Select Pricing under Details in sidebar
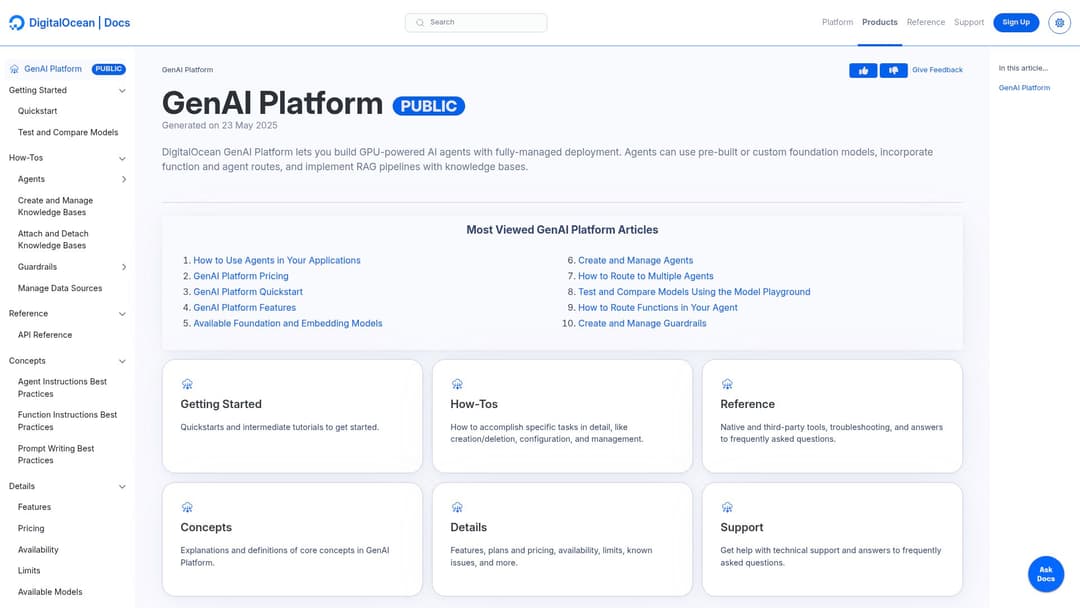Screen dimensions: 1080x608 coord(31,528)
